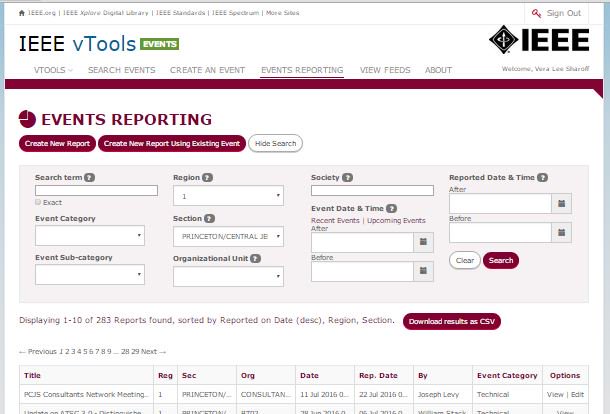This screenshot has height=414, width=610.
Task: Click the Events Reporting pie chart icon
Action: pyautogui.click(x=27, y=119)
